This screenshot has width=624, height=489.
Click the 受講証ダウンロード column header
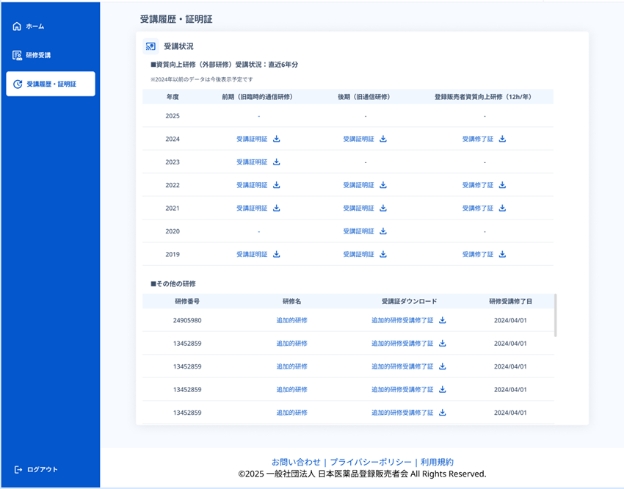pyautogui.click(x=409, y=301)
